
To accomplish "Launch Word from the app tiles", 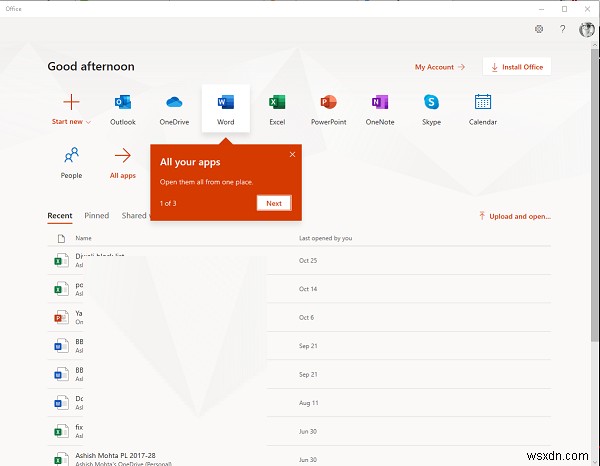I will (x=226, y=109).
